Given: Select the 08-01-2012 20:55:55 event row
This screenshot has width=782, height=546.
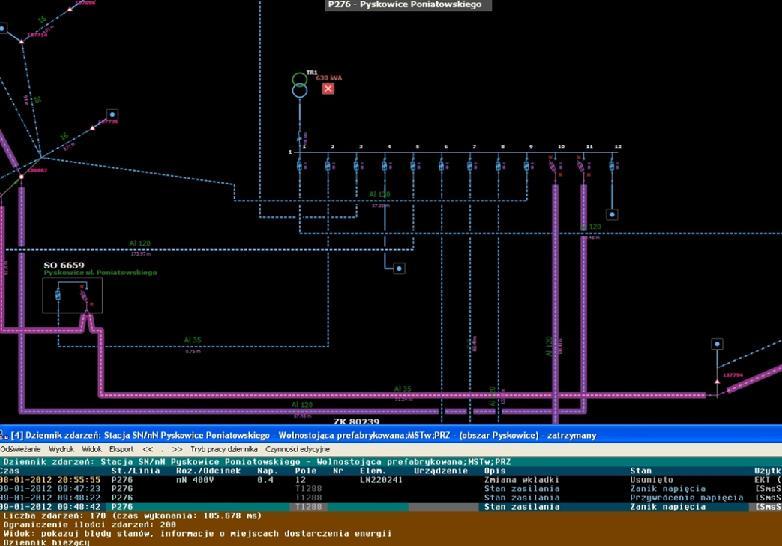Looking at the screenshot, I should [391, 480].
